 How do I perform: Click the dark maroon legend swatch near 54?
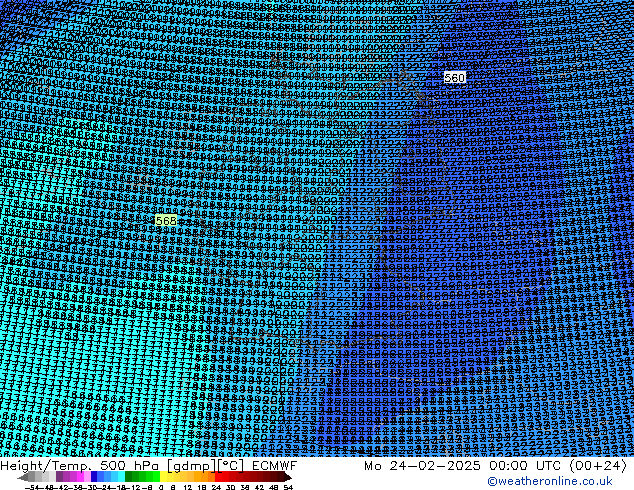coord(281,476)
